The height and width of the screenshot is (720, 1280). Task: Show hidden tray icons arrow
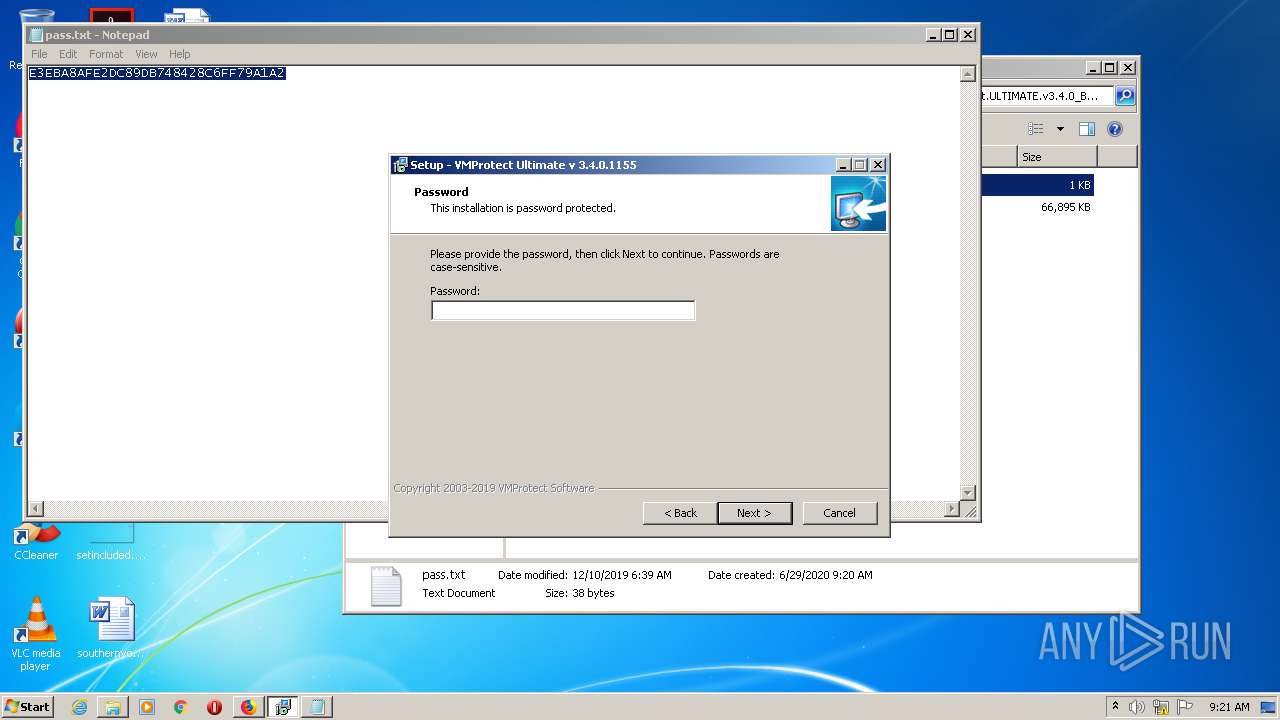(1116, 707)
